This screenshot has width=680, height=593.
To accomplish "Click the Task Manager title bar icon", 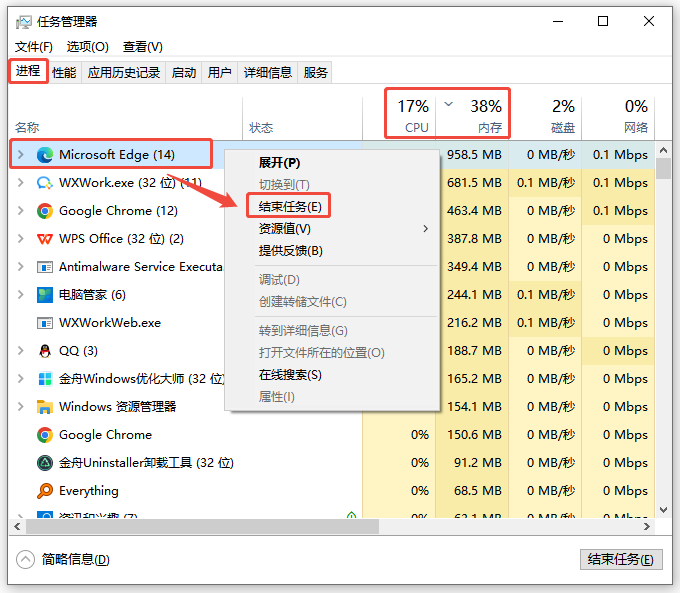I will pyautogui.click(x=23, y=22).
